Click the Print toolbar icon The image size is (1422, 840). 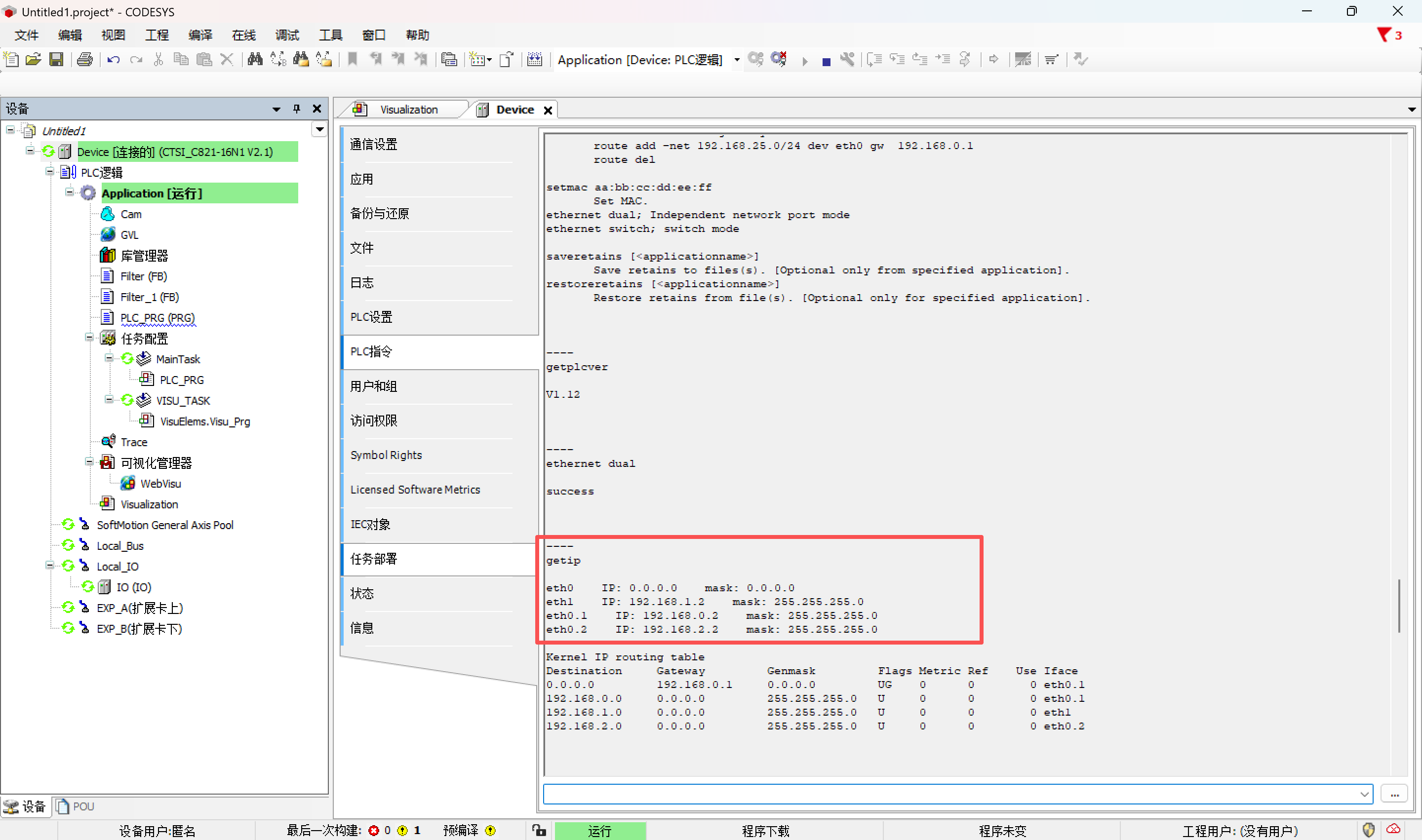[85, 59]
